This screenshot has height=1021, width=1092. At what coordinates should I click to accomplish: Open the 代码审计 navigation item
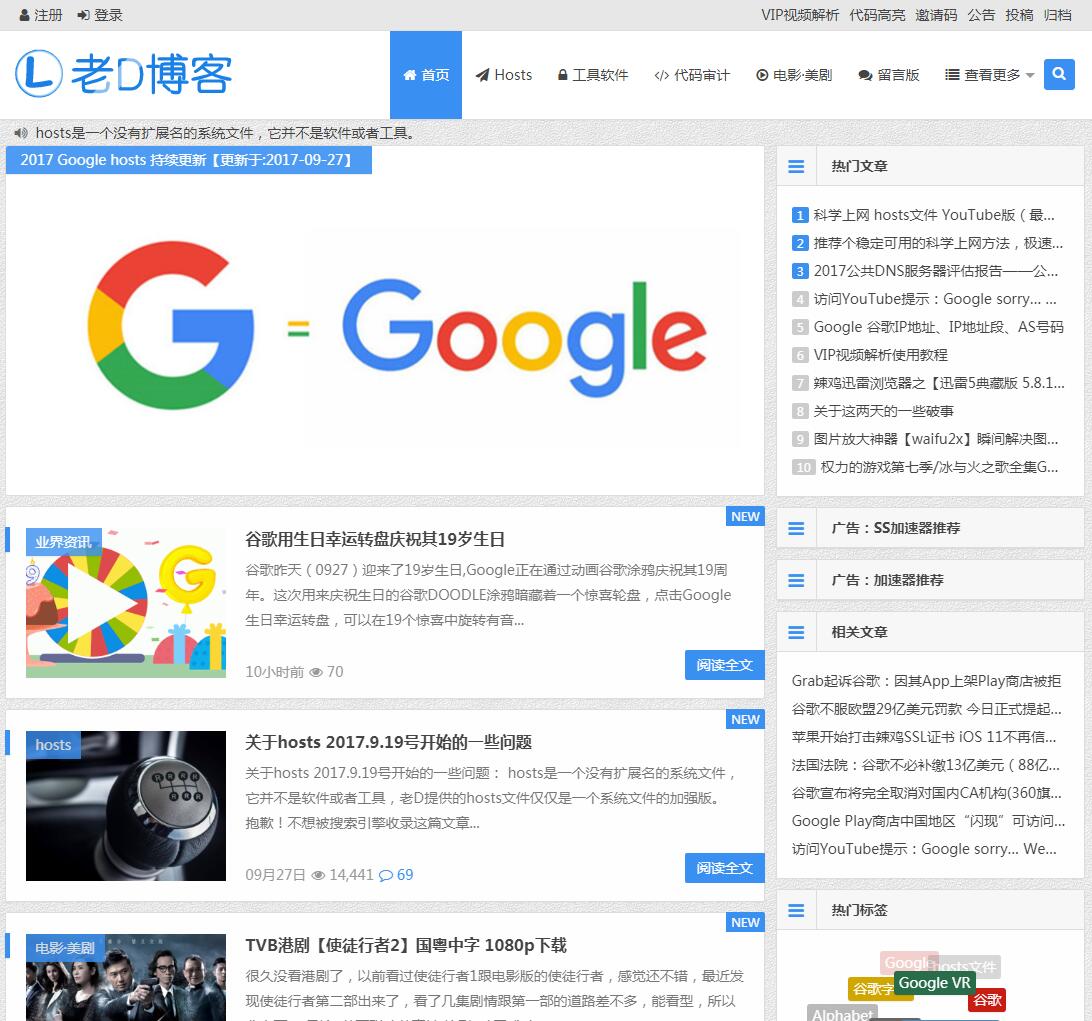coord(692,75)
